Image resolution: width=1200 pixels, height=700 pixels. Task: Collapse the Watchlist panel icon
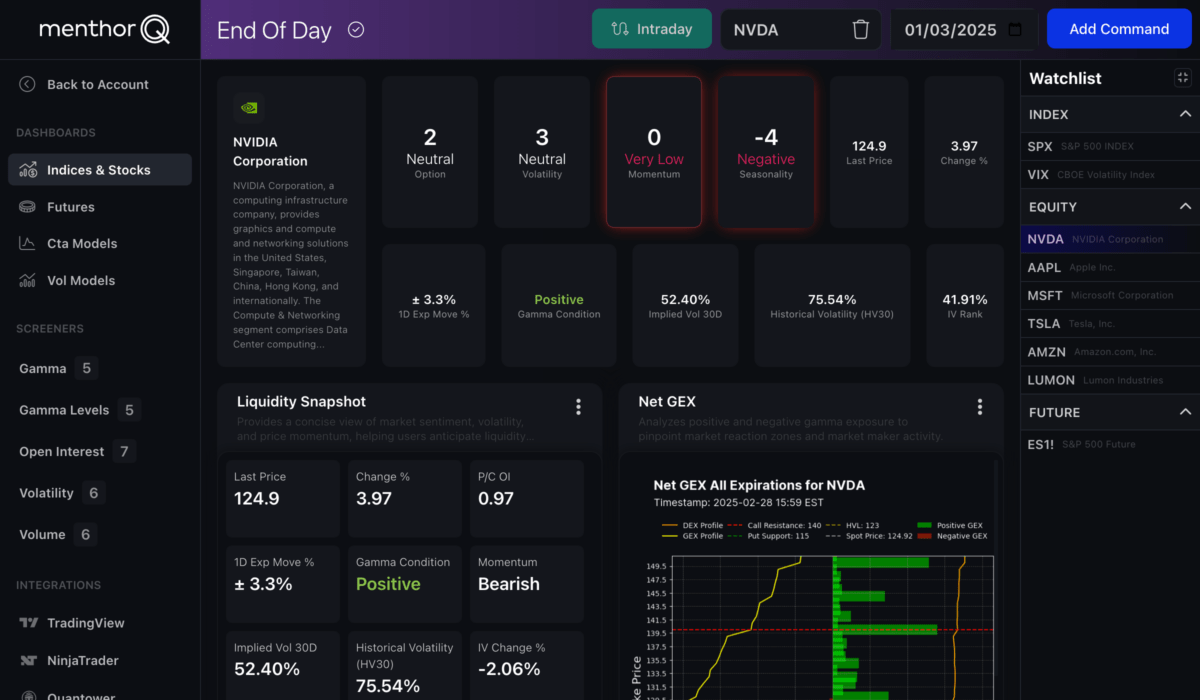[1183, 78]
